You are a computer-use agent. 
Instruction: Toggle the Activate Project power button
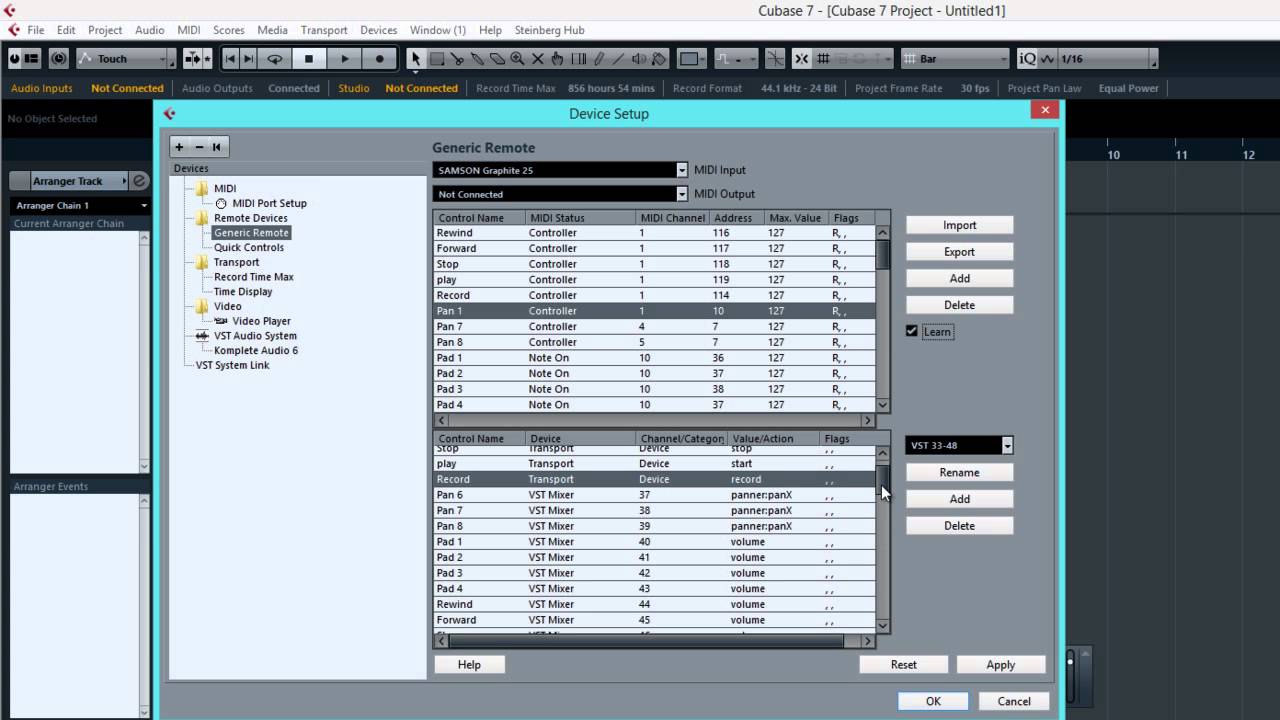[x=14, y=59]
